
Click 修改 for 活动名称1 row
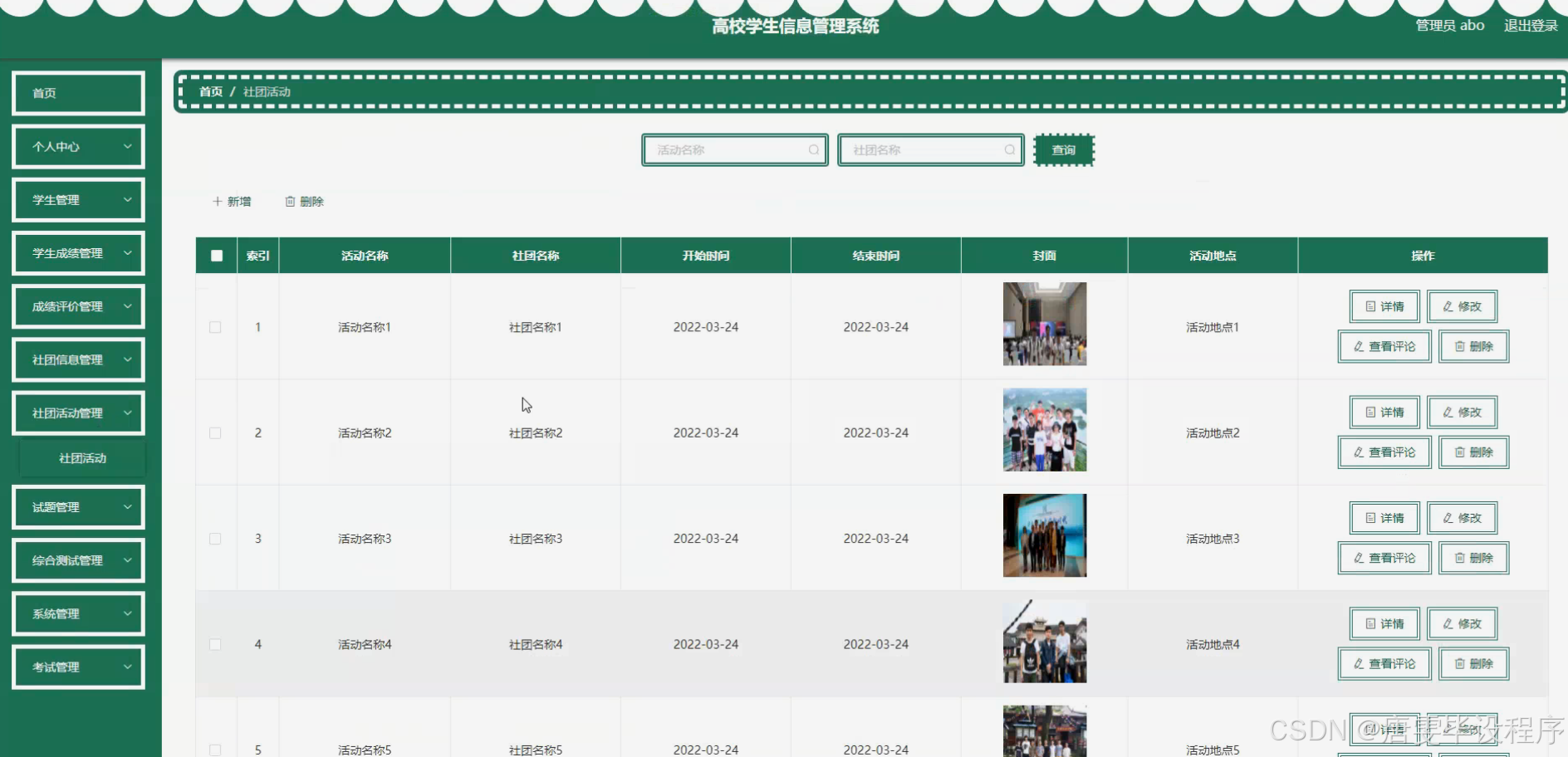click(x=1463, y=306)
